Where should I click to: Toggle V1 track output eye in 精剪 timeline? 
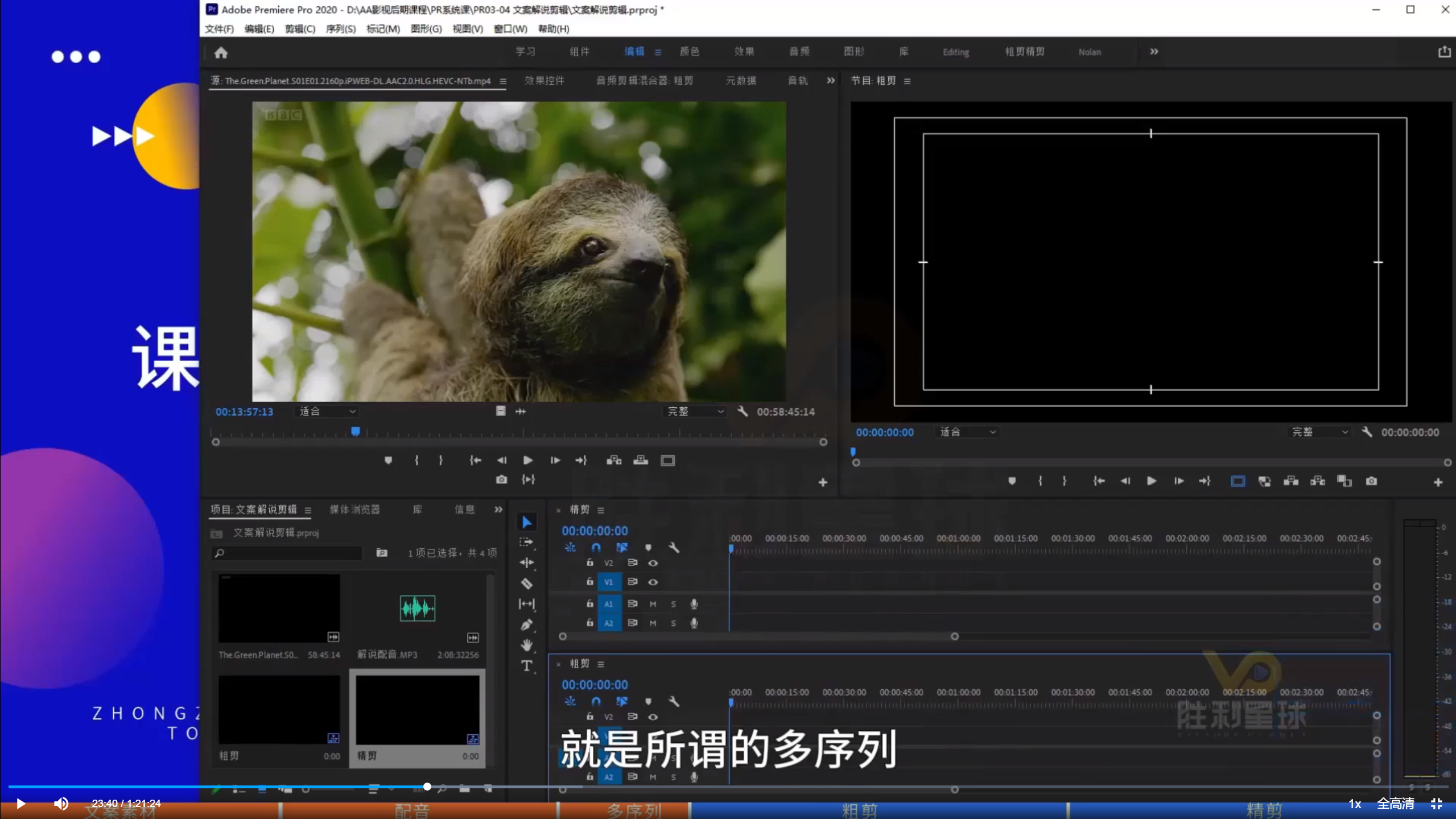(x=653, y=582)
